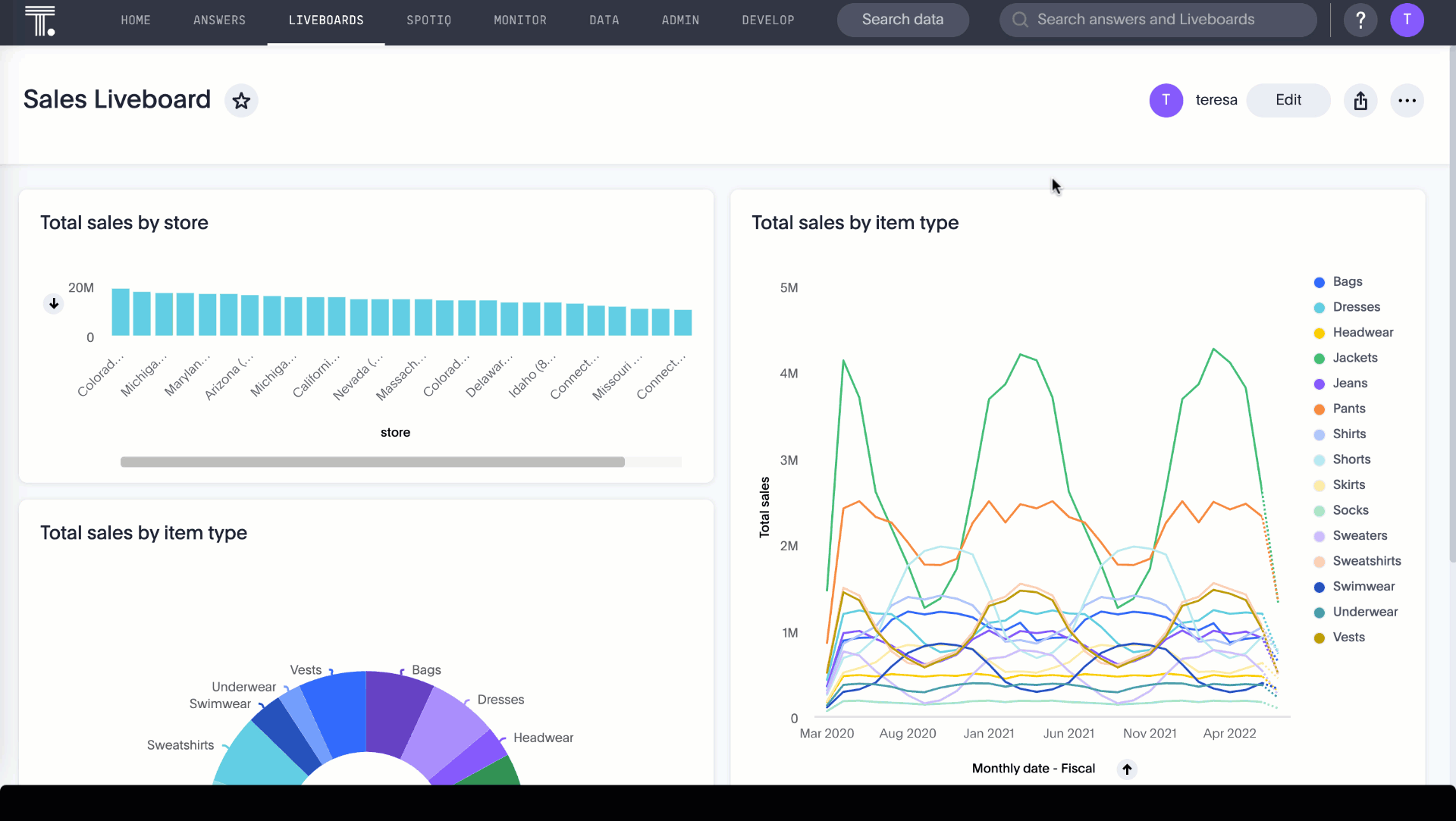
Task: Click the Search data button
Action: pyautogui.click(x=902, y=20)
